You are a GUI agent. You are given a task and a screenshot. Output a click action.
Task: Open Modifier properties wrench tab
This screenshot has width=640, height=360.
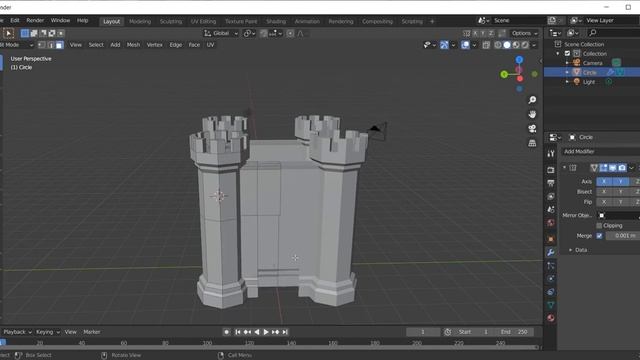tap(551, 252)
